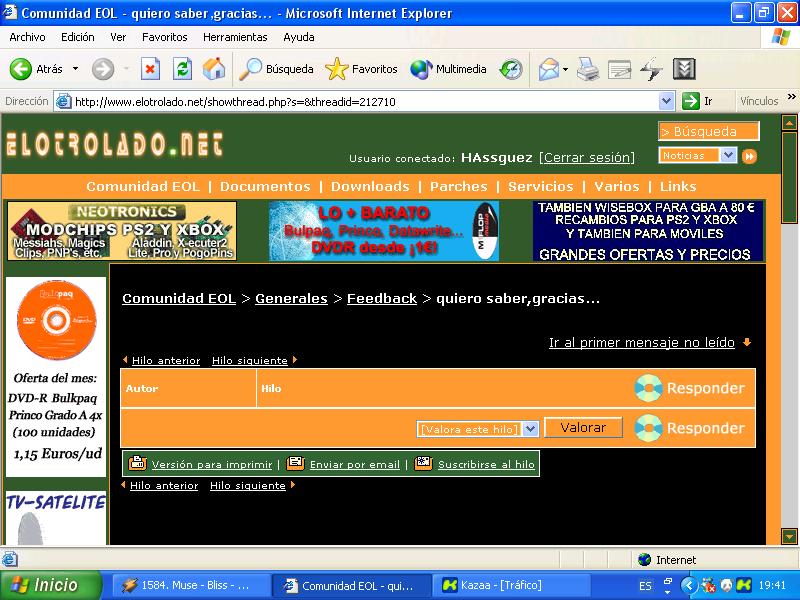Click the tray expand arrow icon

pos(688,585)
